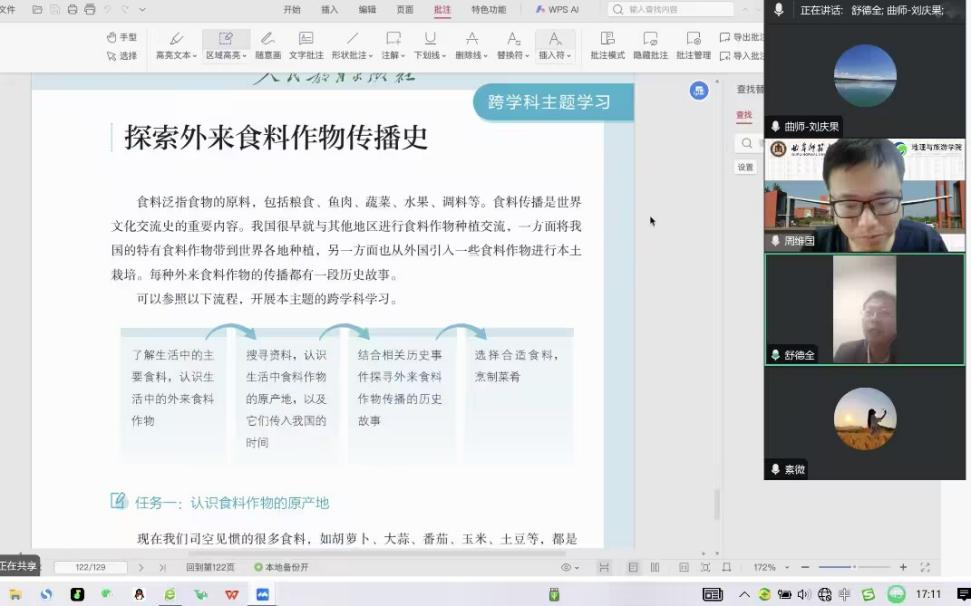Click the 选择 selection tool
The height and width of the screenshot is (606, 971).
121,56
